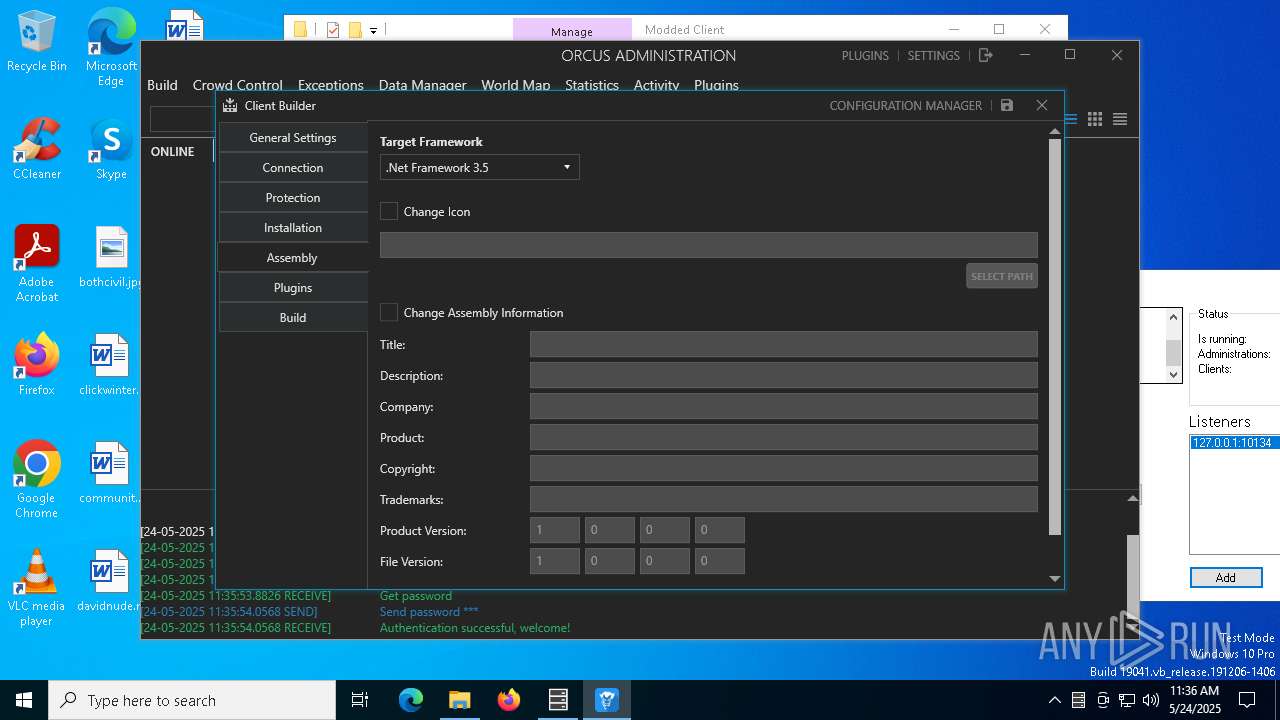Launch Google Chrome desktop shortcut
1280x720 pixels.
(37, 480)
